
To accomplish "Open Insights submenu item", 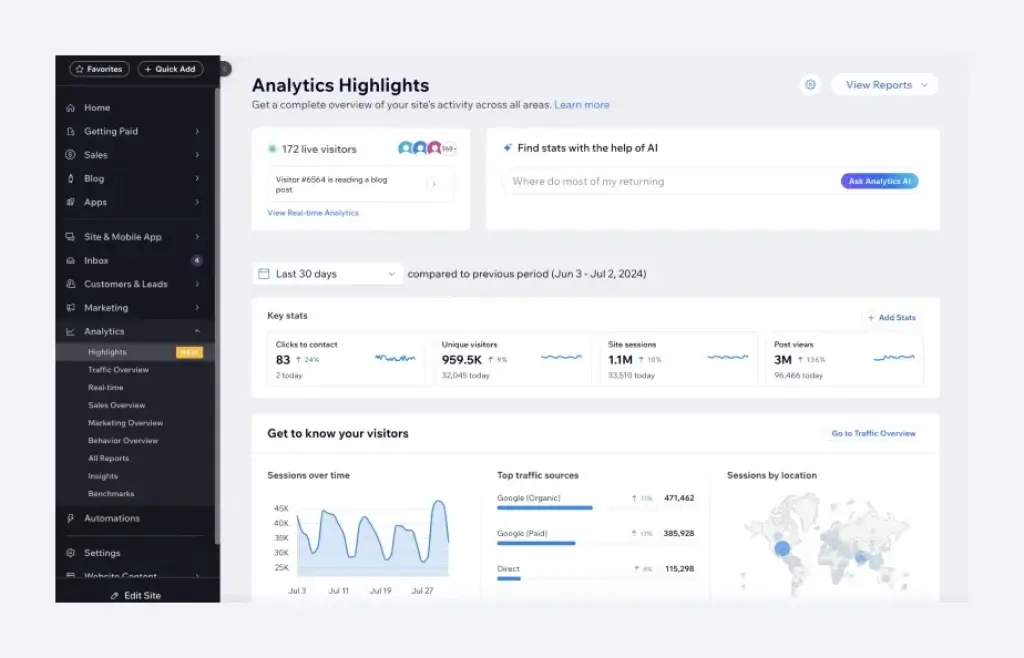I will point(103,477).
